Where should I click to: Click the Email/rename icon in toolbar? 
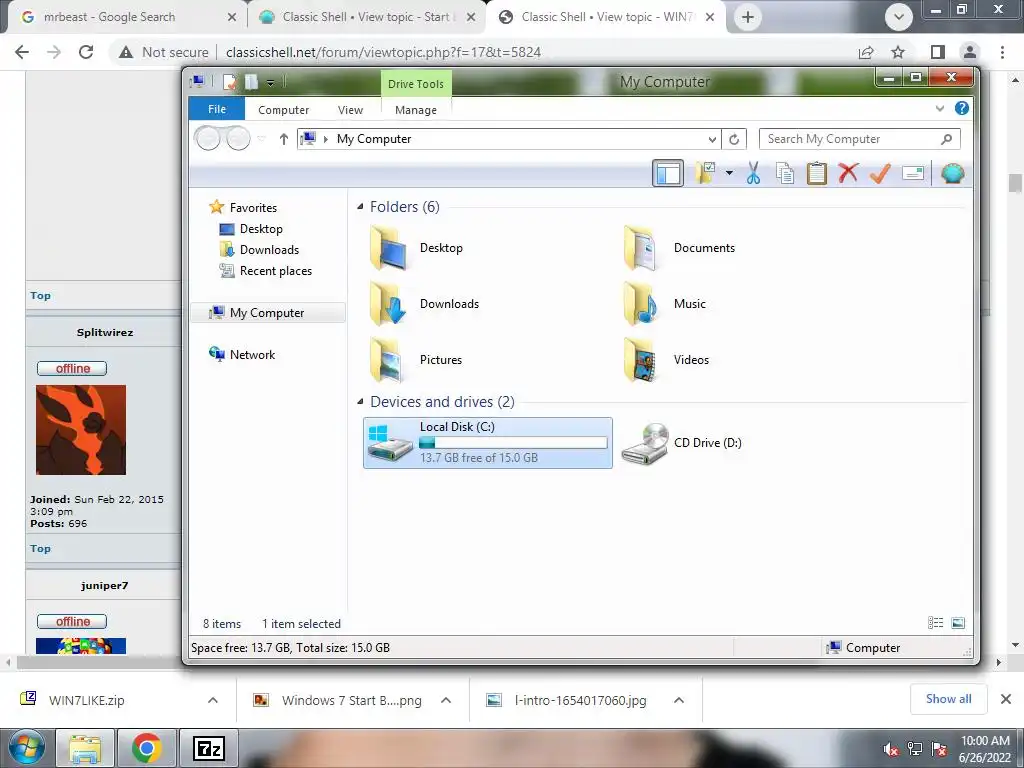[912, 173]
